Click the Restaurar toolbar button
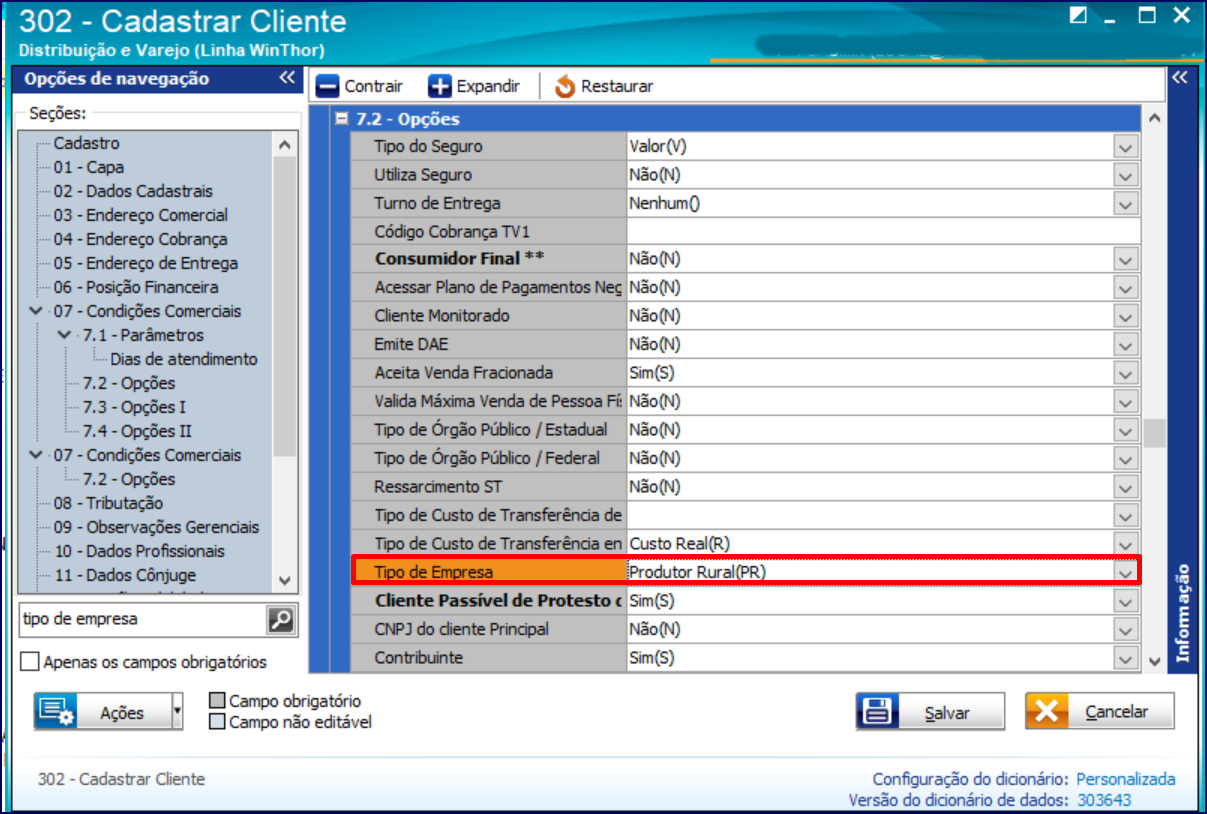This screenshot has width=1207, height=814. pos(604,87)
